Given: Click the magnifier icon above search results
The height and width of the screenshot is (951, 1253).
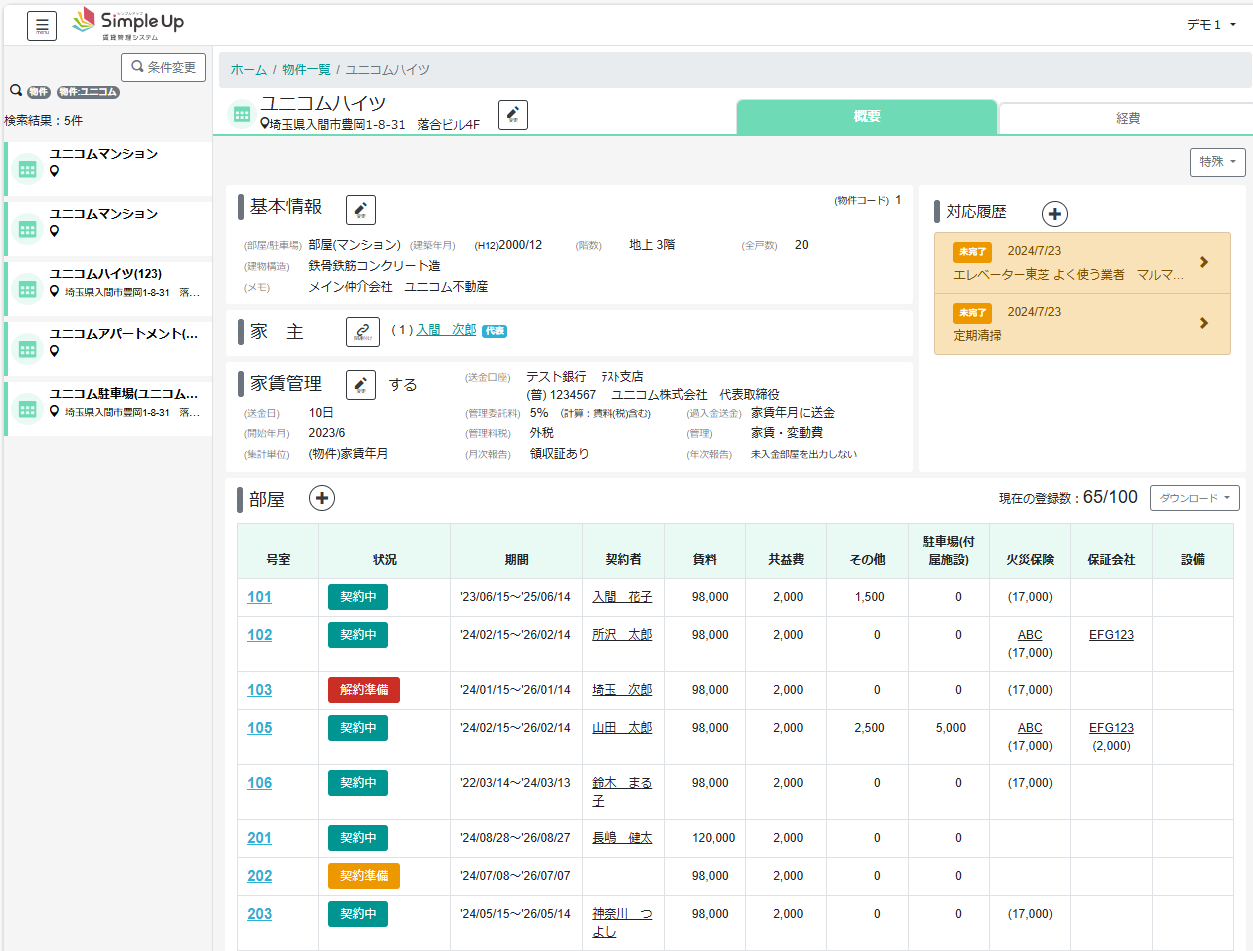Looking at the screenshot, I should (x=15, y=91).
